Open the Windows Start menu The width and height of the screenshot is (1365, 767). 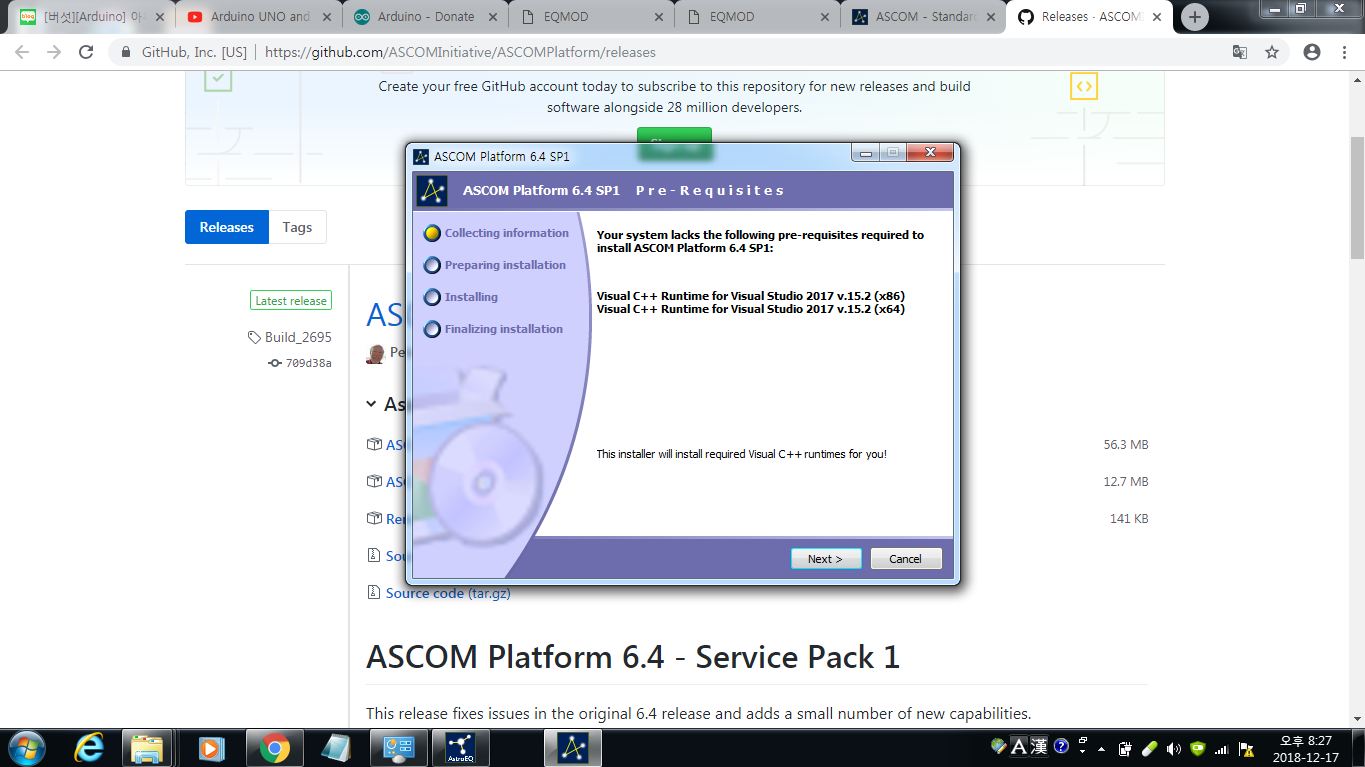click(25, 747)
